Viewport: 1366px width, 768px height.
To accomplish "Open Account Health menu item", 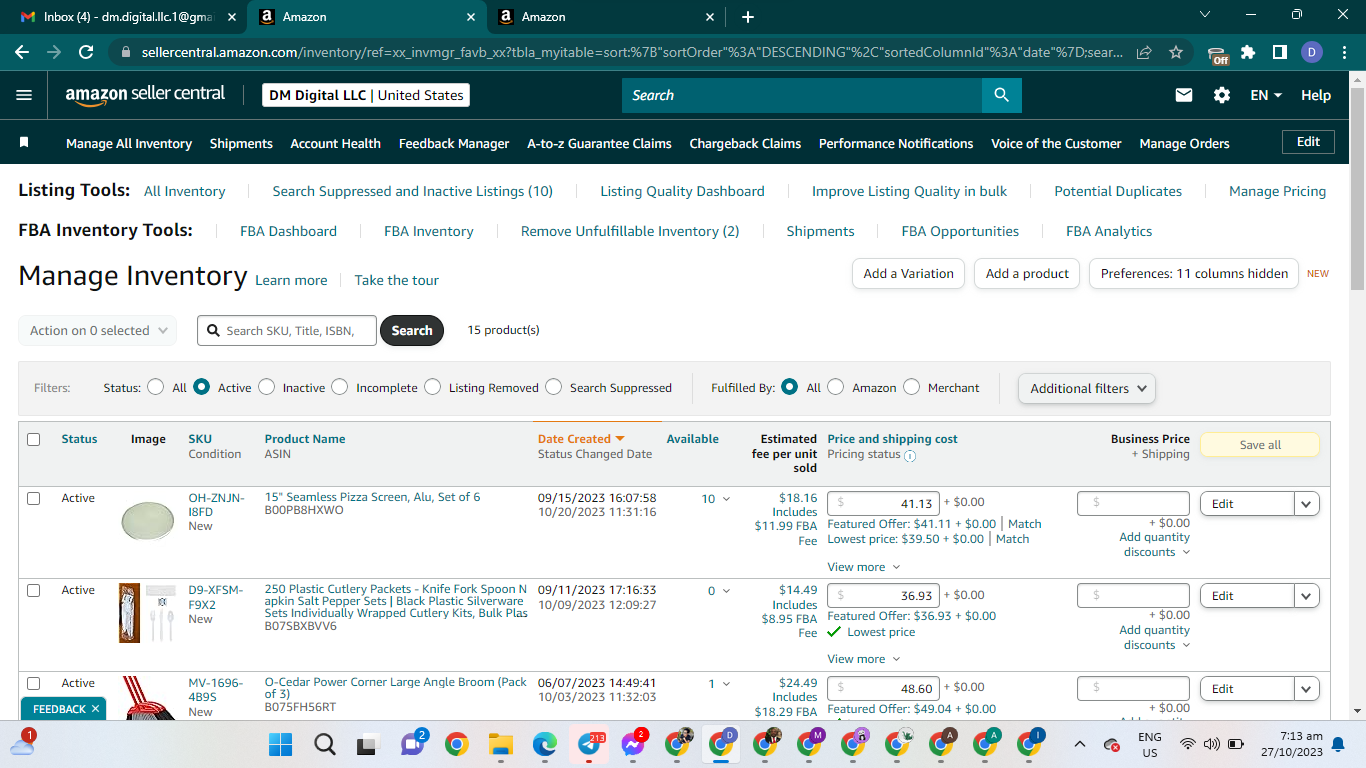I will coord(336,143).
